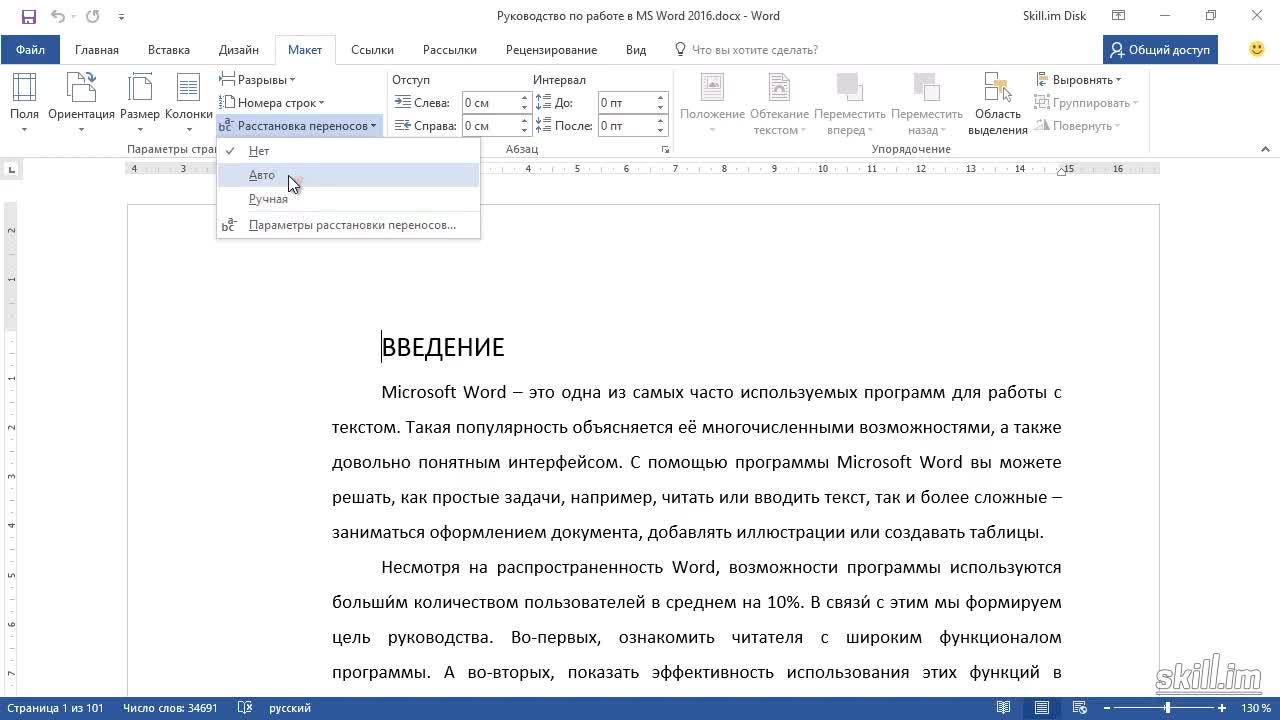Open the Вид tab

click(636, 49)
